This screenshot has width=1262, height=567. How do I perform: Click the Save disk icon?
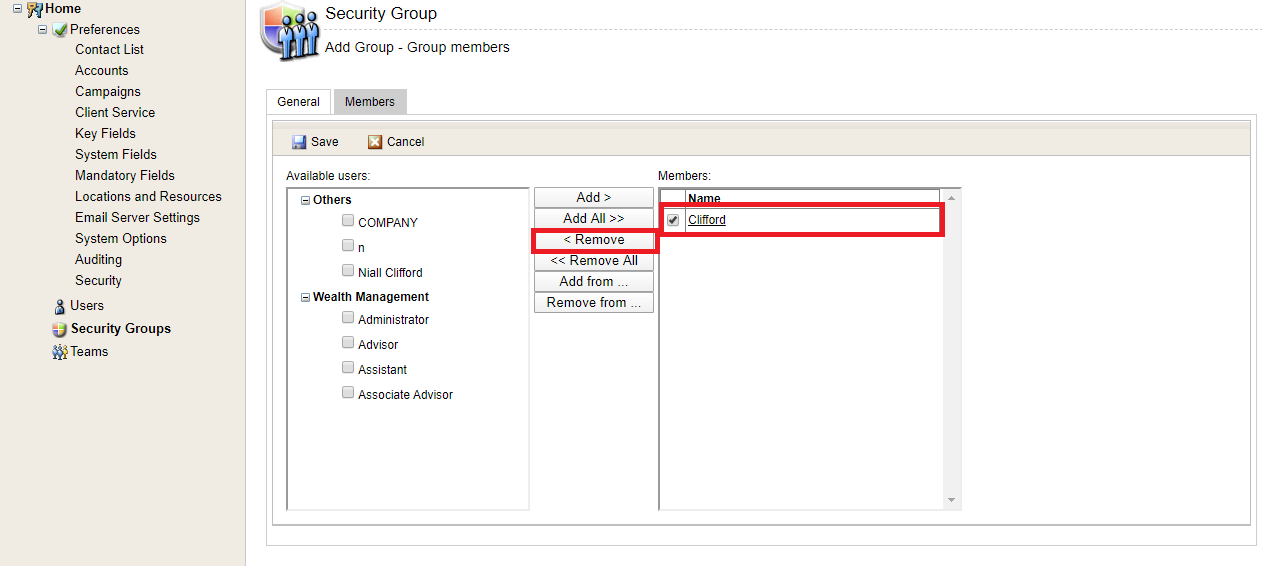(x=298, y=142)
